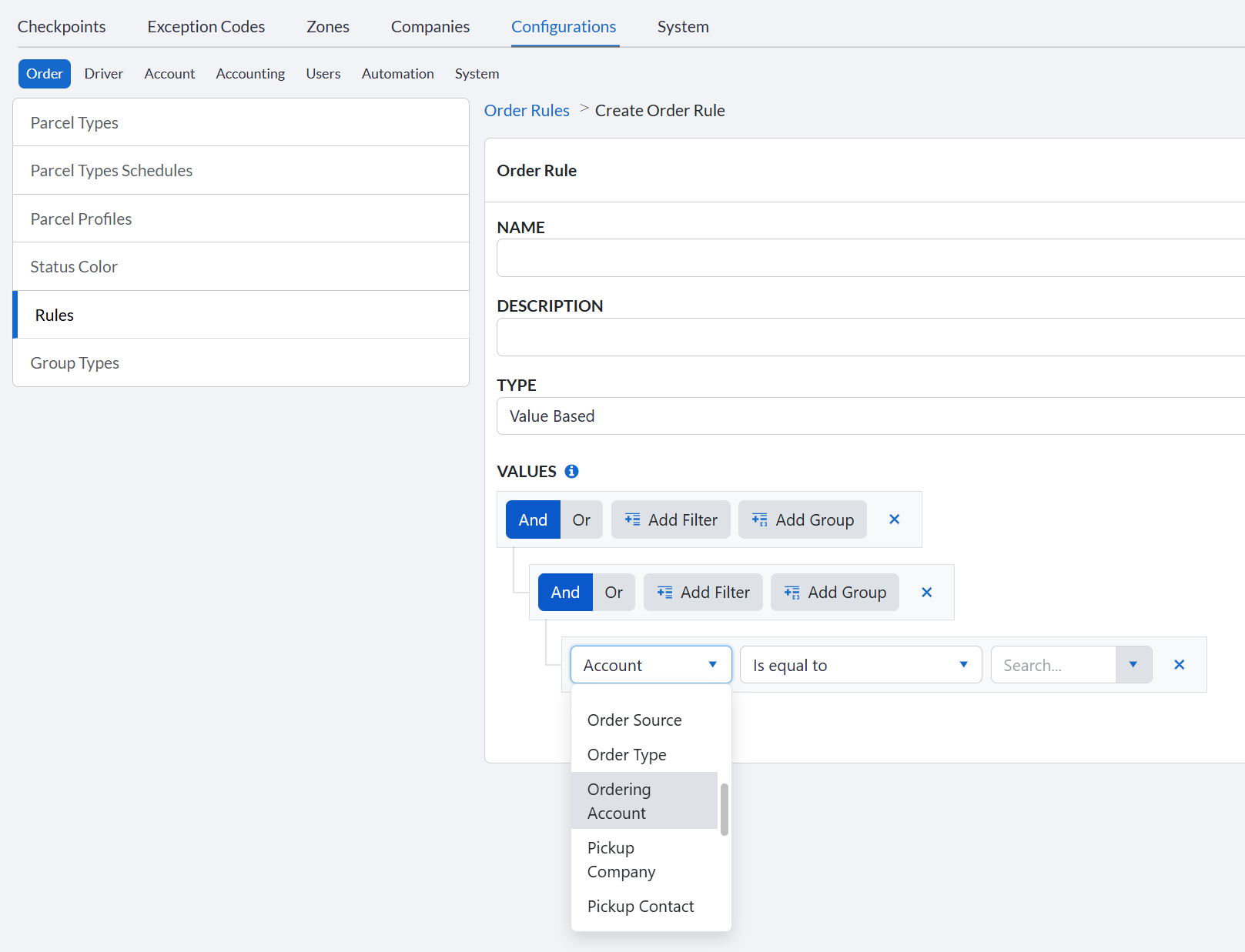Open the Account field dropdown
1245x952 pixels.
651,664
